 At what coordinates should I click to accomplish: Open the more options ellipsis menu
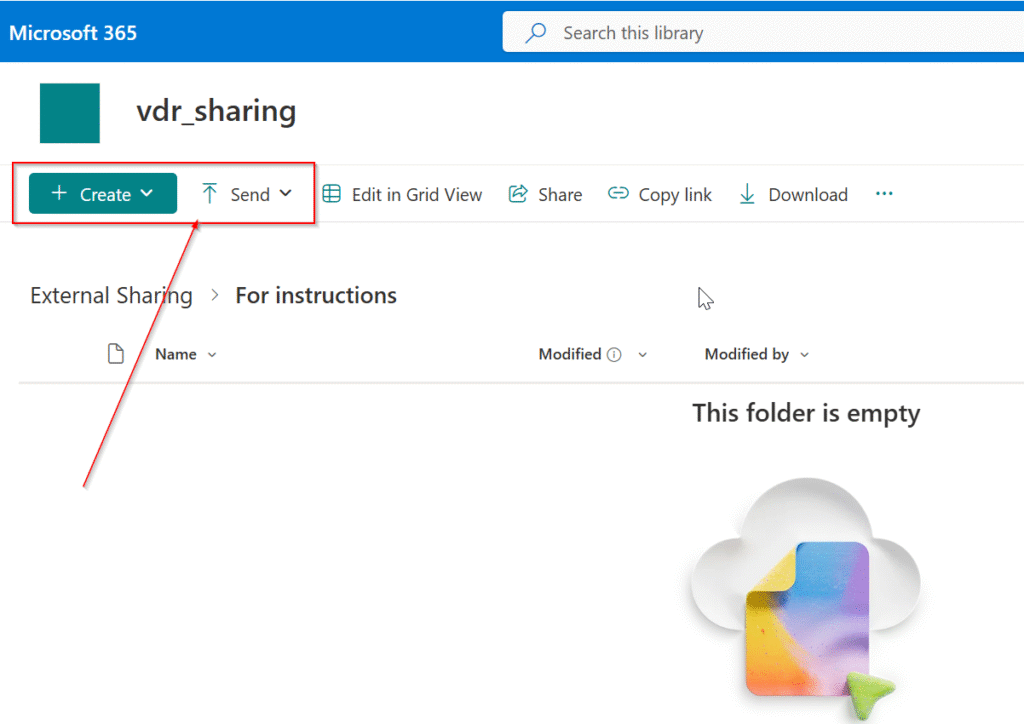[x=884, y=194]
